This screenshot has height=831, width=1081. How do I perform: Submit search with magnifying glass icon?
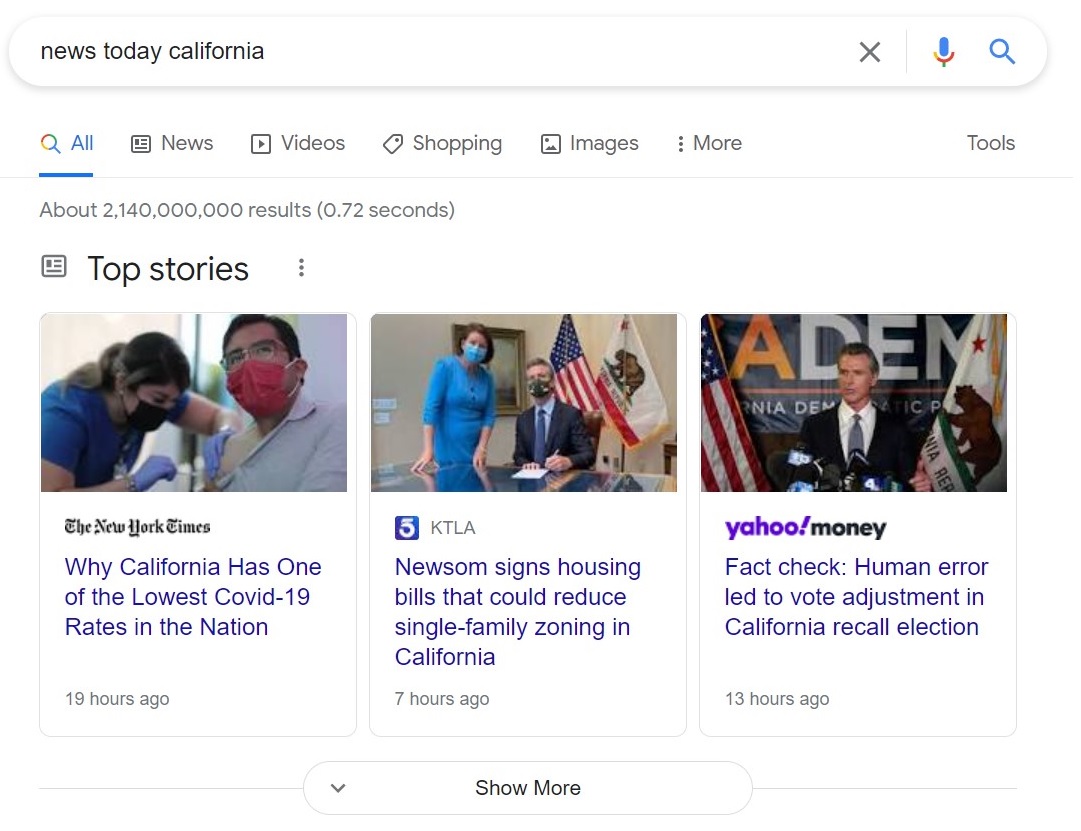point(1002,52)
